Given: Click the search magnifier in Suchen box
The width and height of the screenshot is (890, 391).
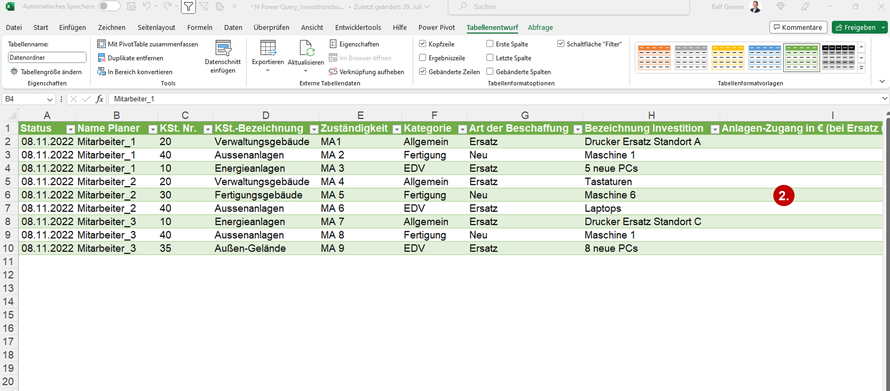Looking at the screenshot, I should (463, 6).
